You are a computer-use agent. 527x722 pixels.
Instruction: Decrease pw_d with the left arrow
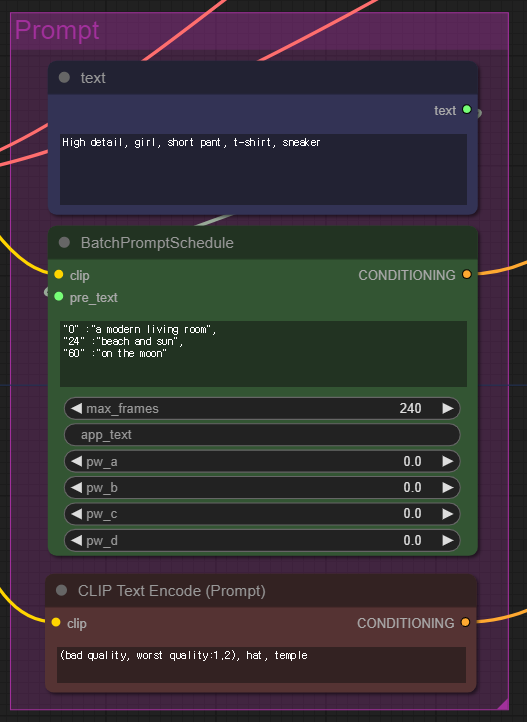[76, 540]
